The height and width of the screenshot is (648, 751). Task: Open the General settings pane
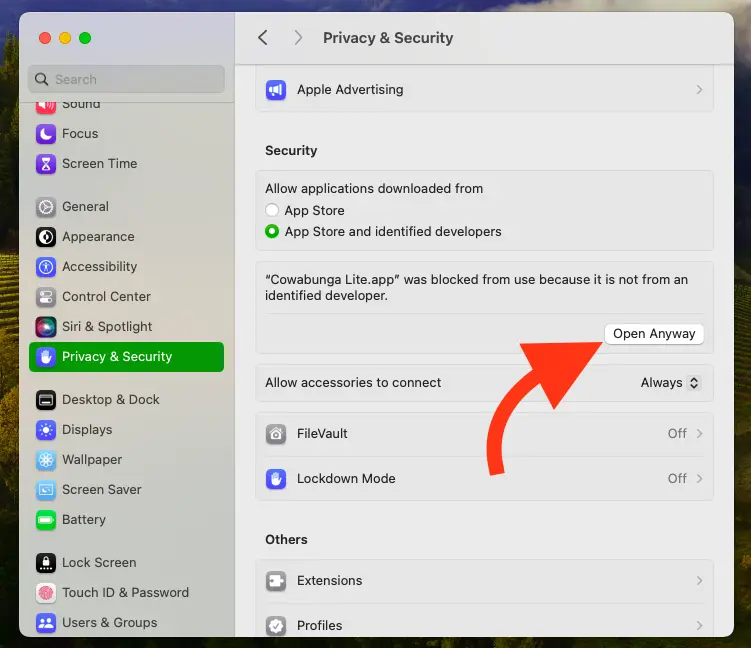coord(126,207)
